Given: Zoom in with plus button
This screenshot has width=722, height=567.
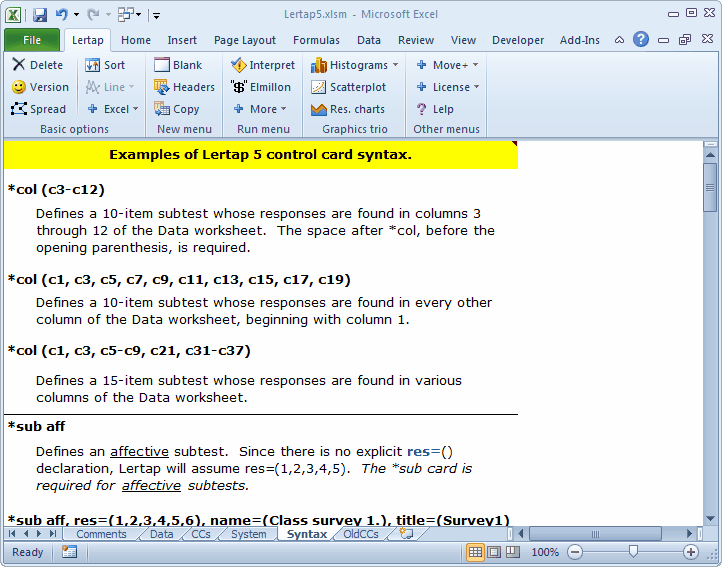Looking at the screenshot, I should tap(690, 552).
